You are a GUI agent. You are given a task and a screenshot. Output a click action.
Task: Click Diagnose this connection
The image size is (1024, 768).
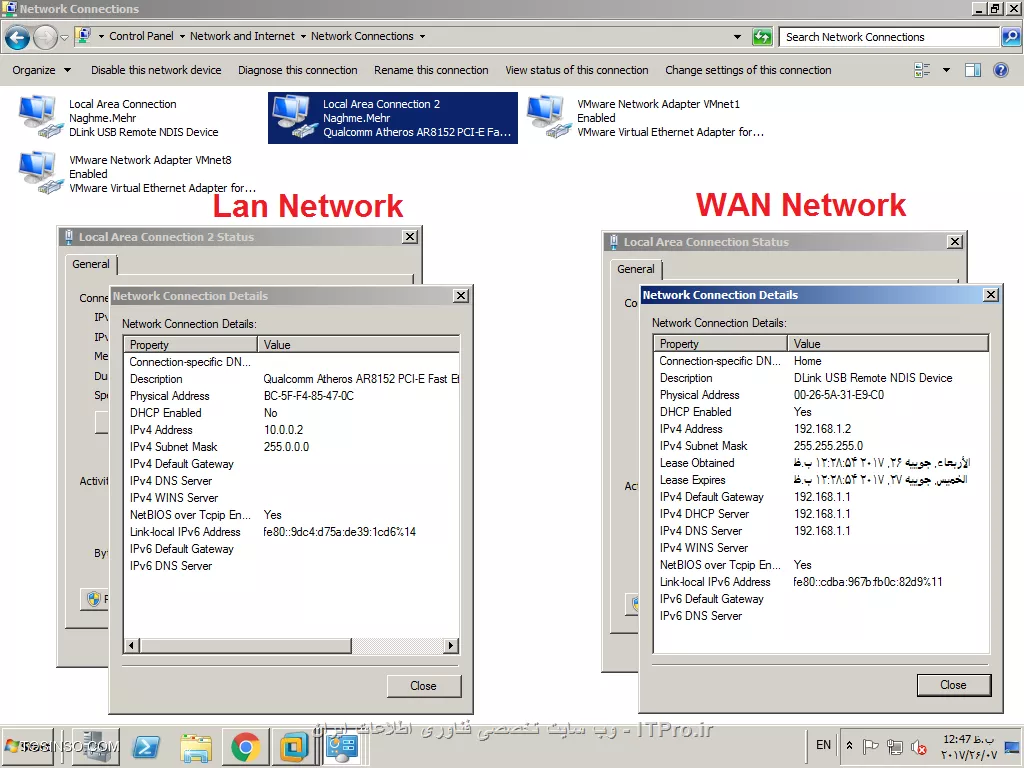(298, 70)
